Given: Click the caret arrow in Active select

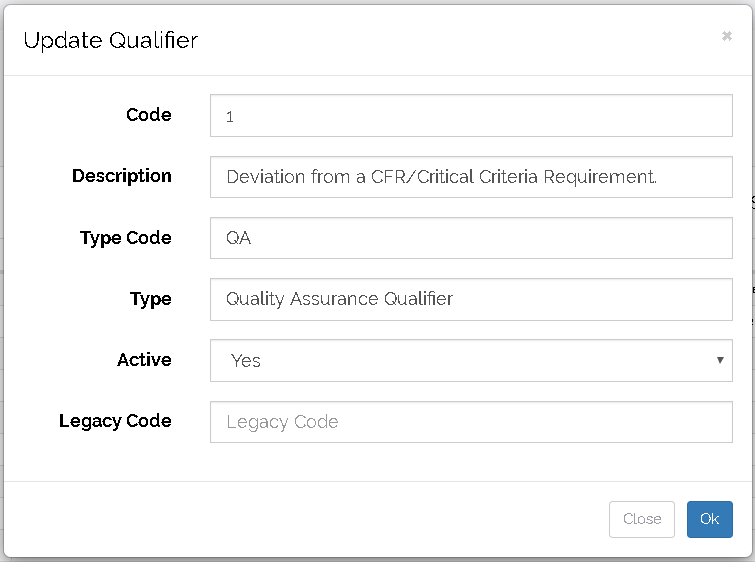Looking at the screenshot, I should click(720, 360).
